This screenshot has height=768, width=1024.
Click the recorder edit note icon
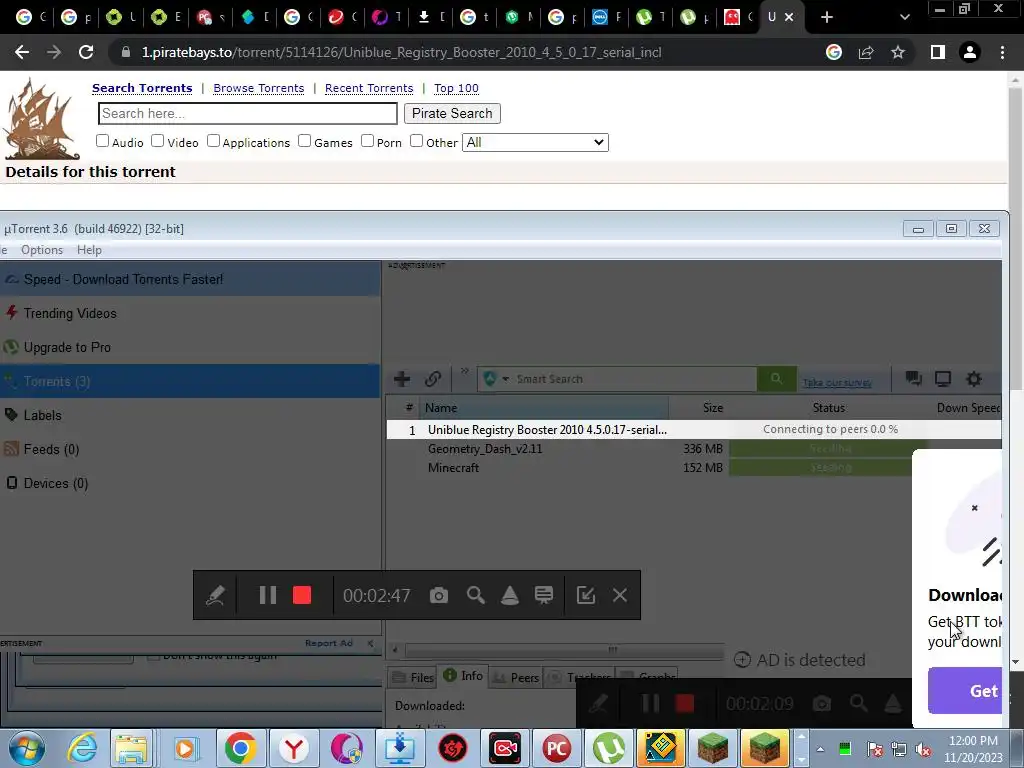coord(586,595)
